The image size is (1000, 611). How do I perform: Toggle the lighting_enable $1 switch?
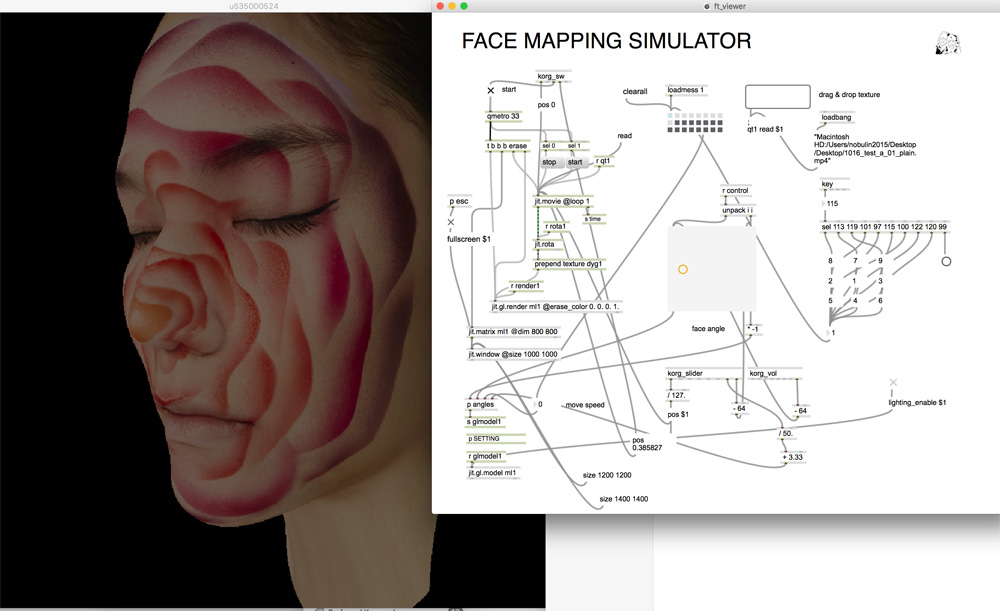coord(893,381)
